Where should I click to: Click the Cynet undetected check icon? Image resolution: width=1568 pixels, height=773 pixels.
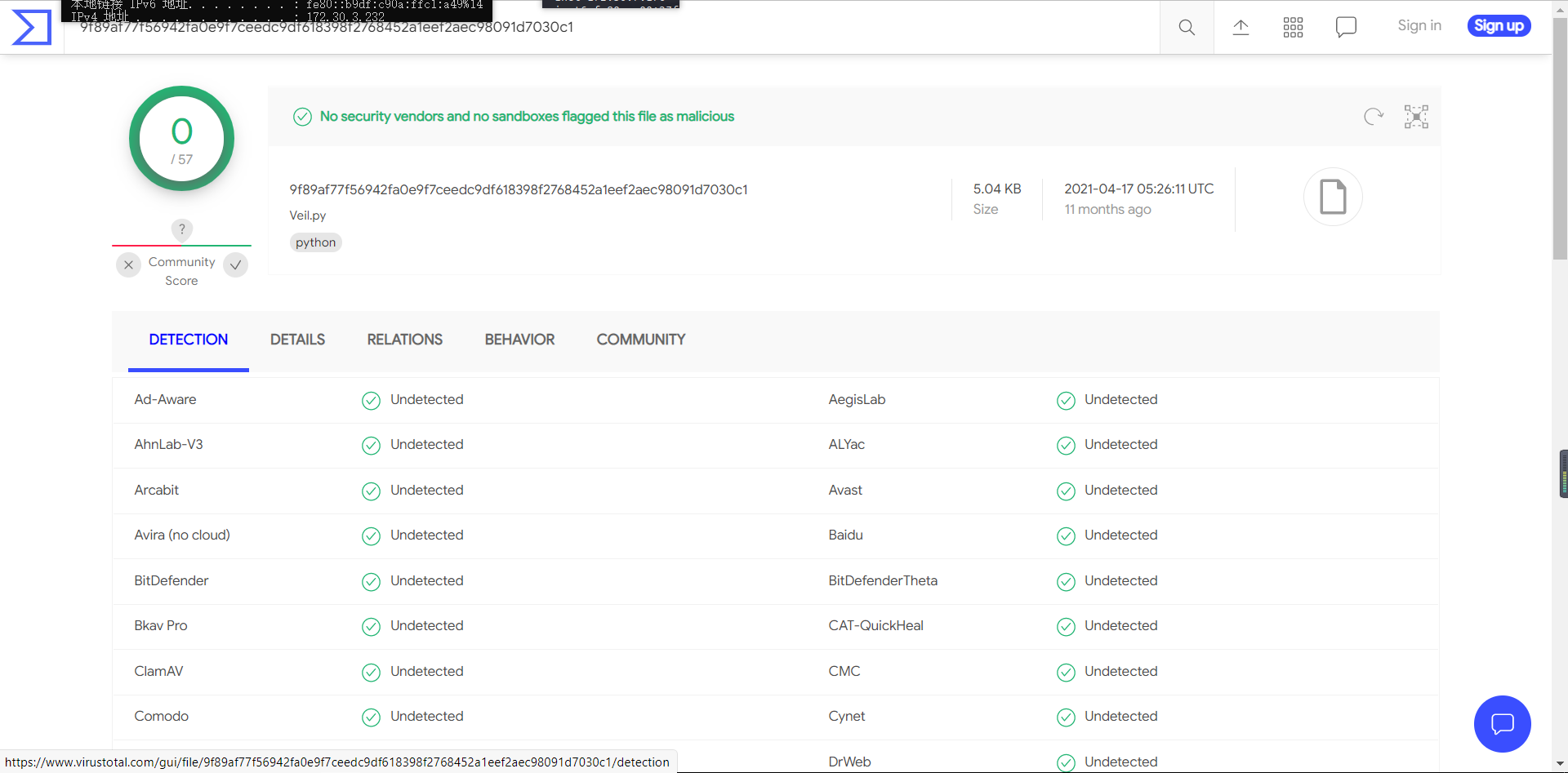pyautogui.click(x=1066, y=717)
